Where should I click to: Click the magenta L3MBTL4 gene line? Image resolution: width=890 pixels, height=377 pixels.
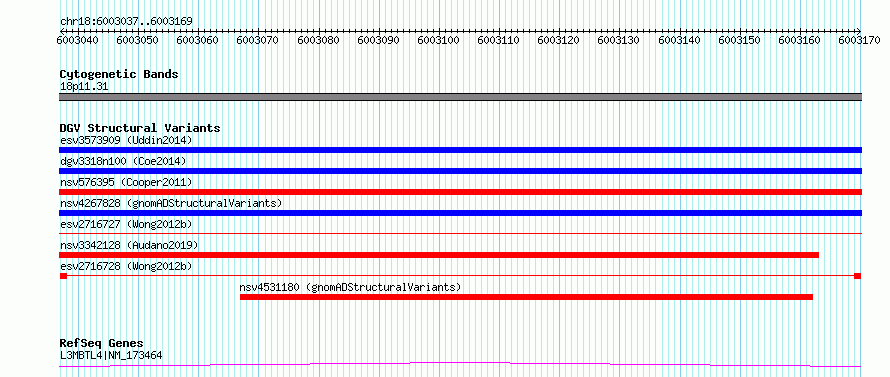(x=460, y=365)
